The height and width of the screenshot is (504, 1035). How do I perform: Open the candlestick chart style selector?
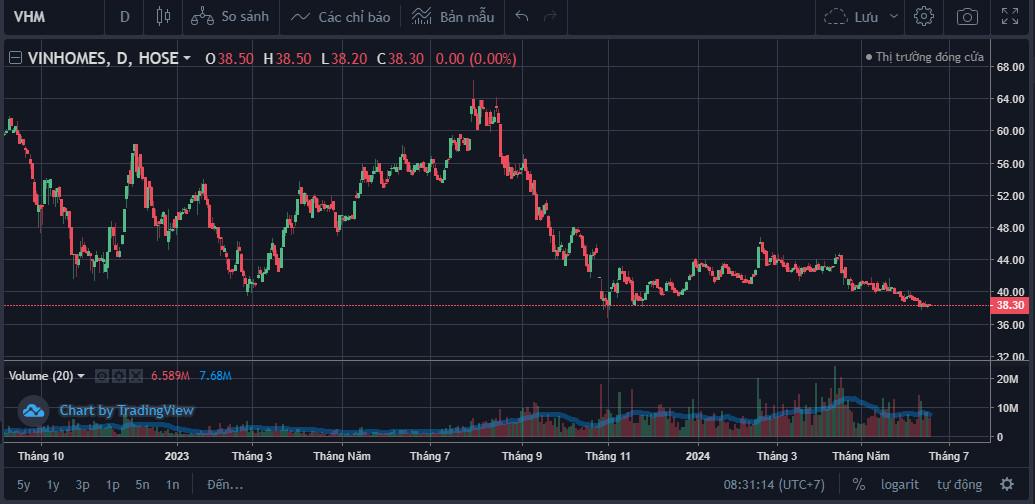pyautogui.click(x=164, y=17)
